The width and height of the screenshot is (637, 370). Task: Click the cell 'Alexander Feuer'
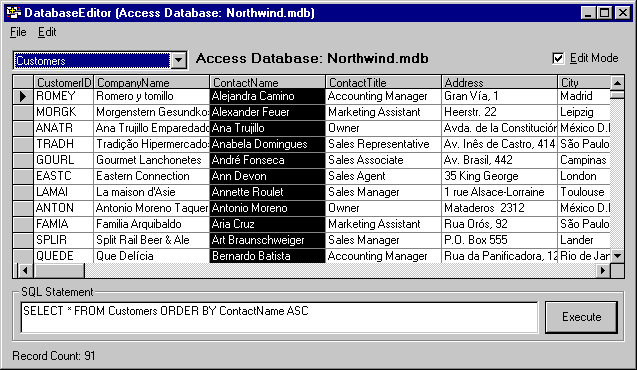click(x=267, y=112)
